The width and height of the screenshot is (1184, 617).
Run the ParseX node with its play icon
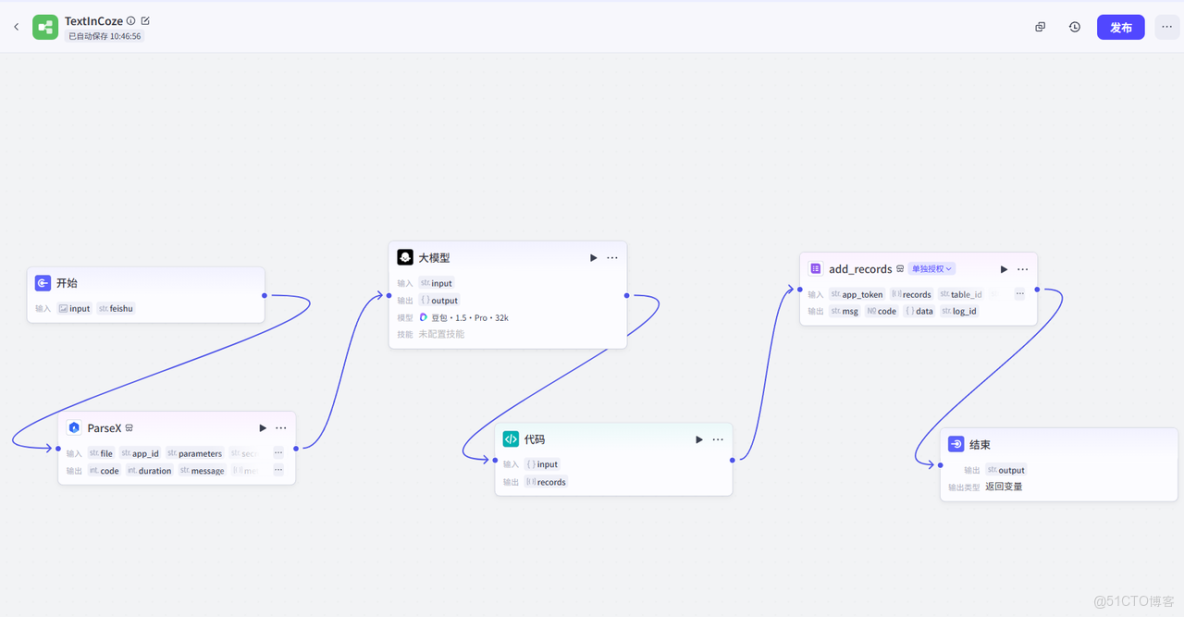(x=263, y=428)
